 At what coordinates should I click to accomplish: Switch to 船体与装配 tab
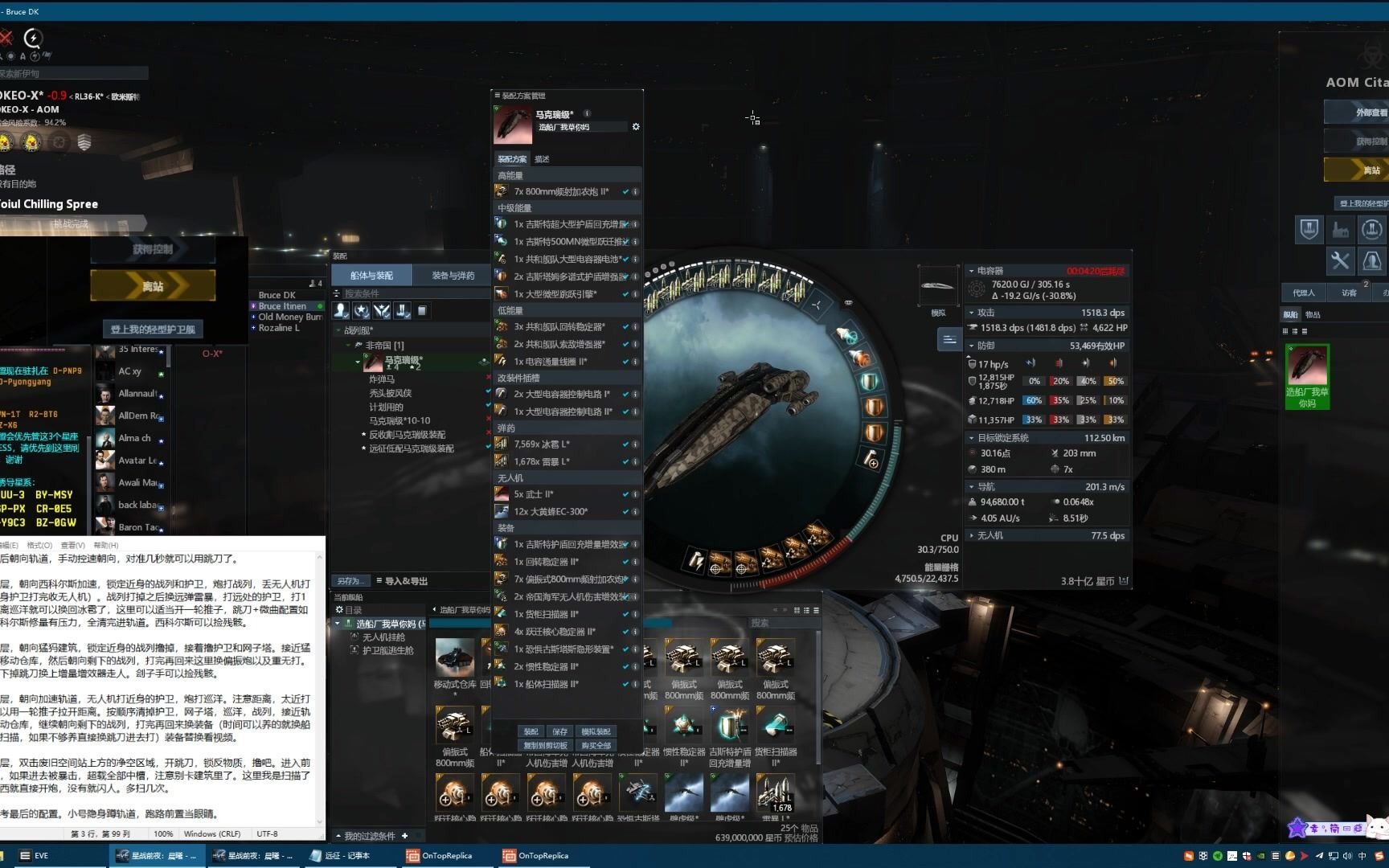point(372,276)
